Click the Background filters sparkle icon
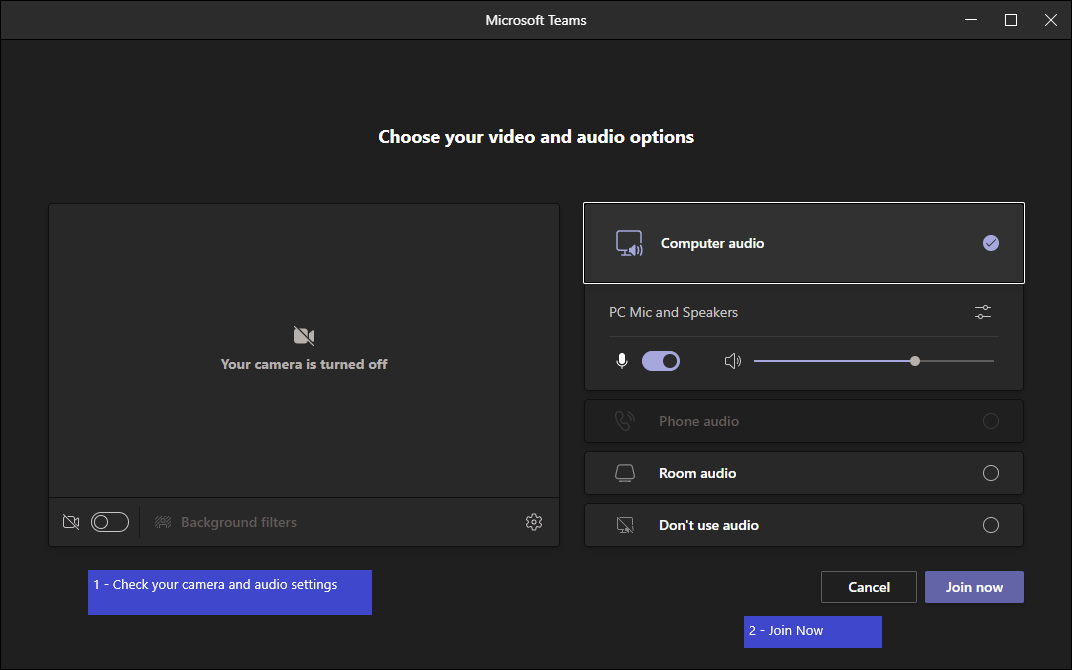The height and width of the screenshot is (670, 1072). (x=163, y=522)
